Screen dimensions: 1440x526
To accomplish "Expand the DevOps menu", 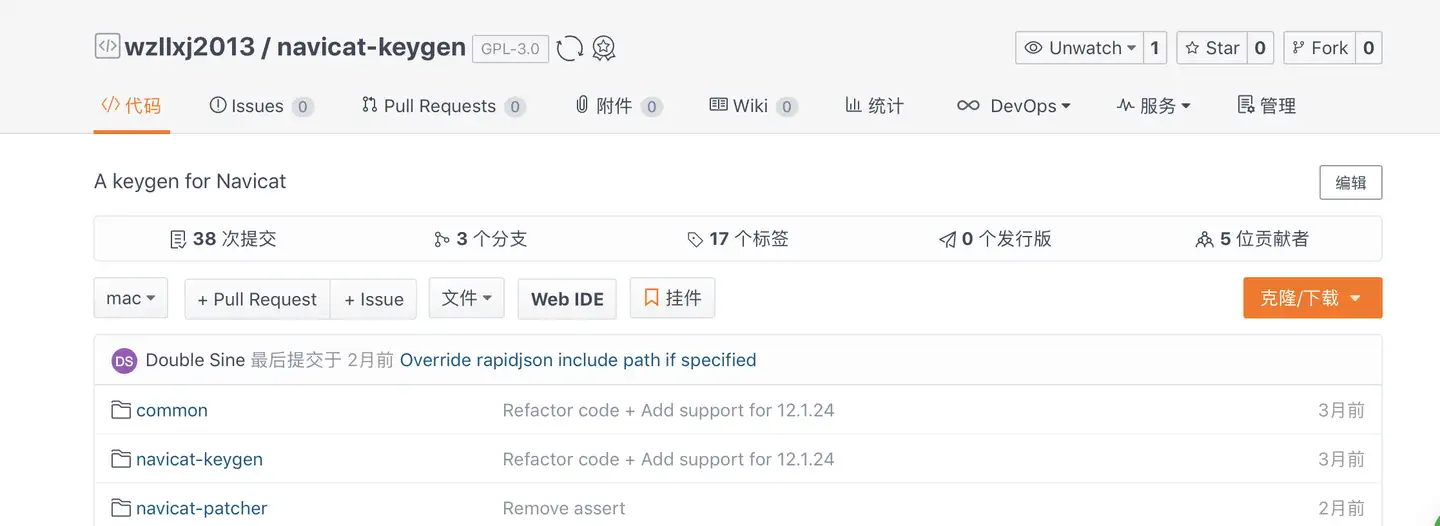I will click(1013, 106).
